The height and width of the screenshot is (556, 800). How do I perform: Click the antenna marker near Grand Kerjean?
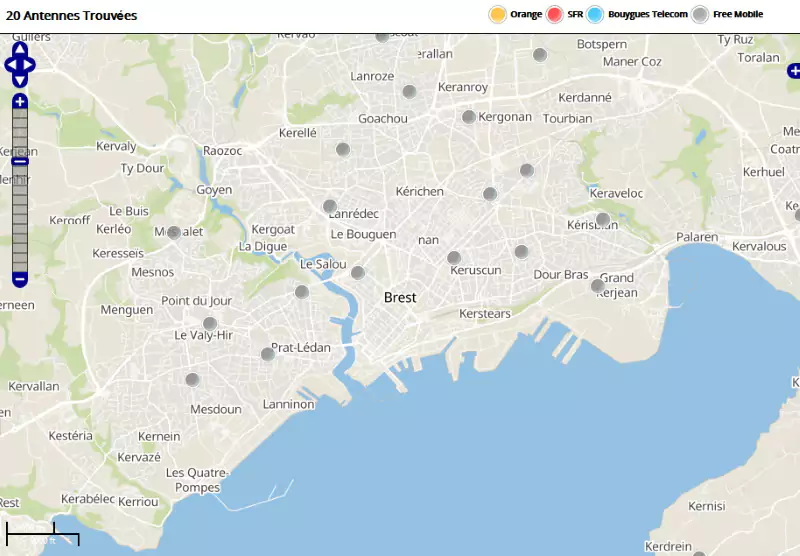(x=597, y=286)
